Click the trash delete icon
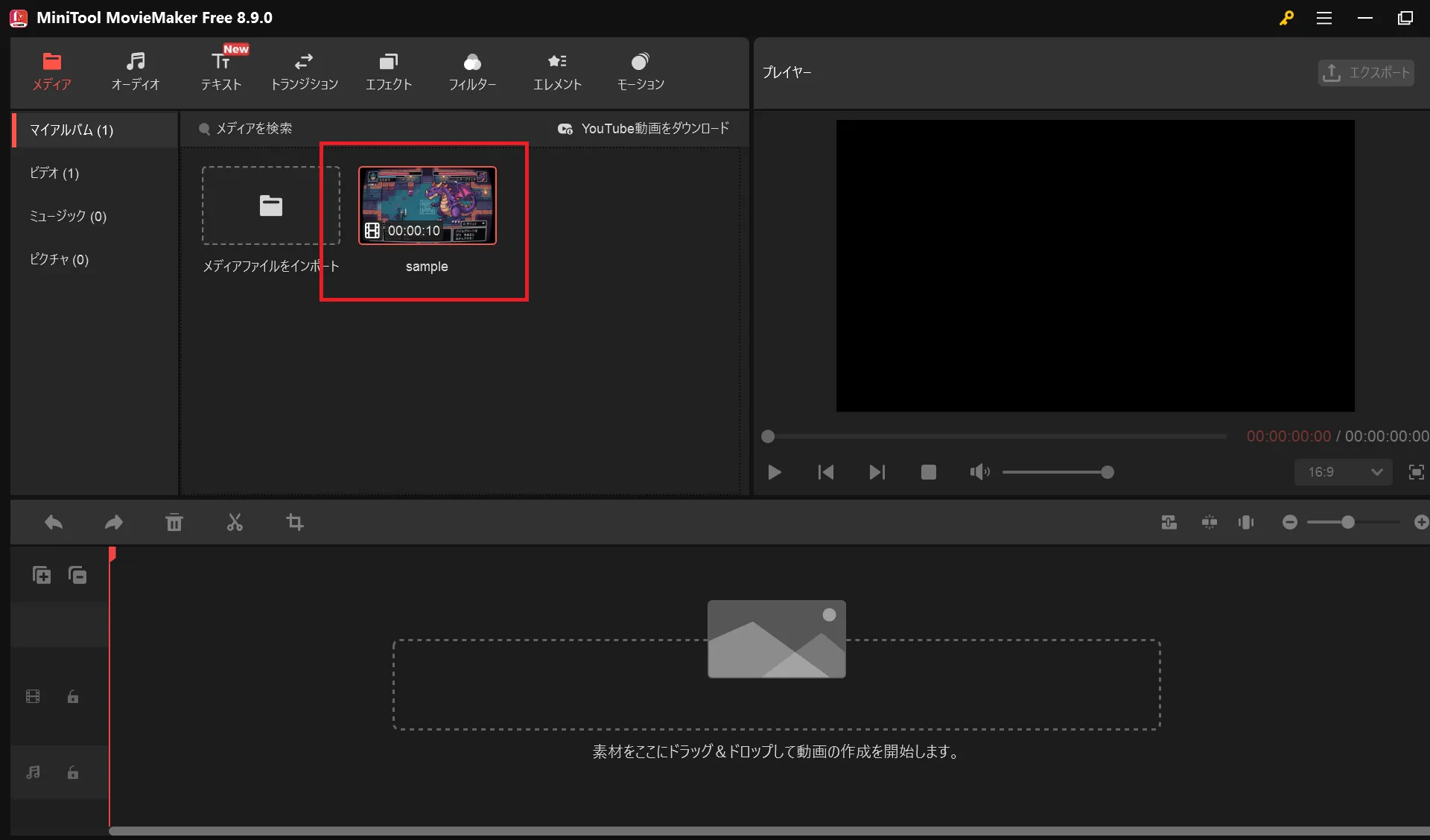 [x=174, y=523]
